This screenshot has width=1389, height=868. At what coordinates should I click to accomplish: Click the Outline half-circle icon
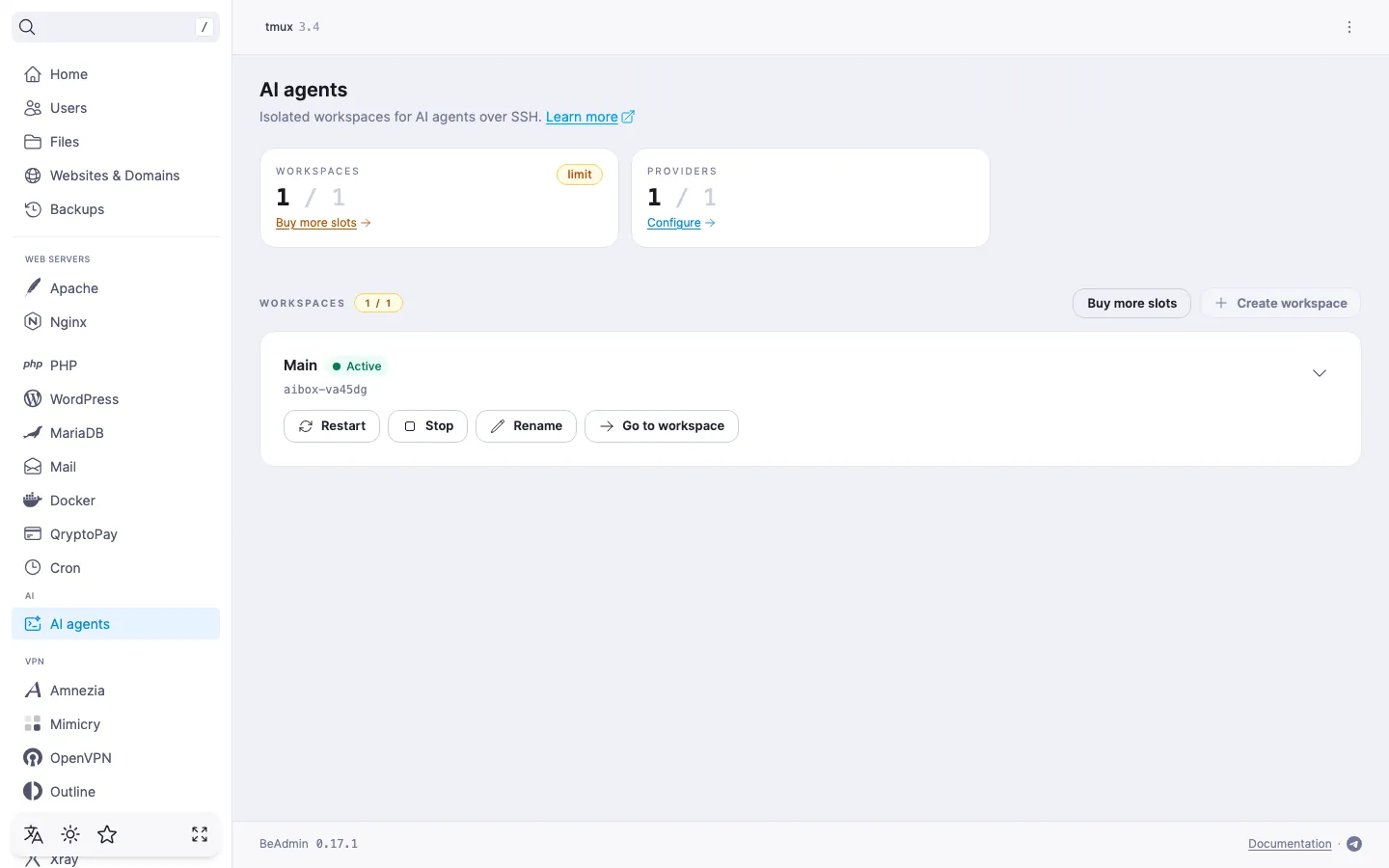coord(33,791)
